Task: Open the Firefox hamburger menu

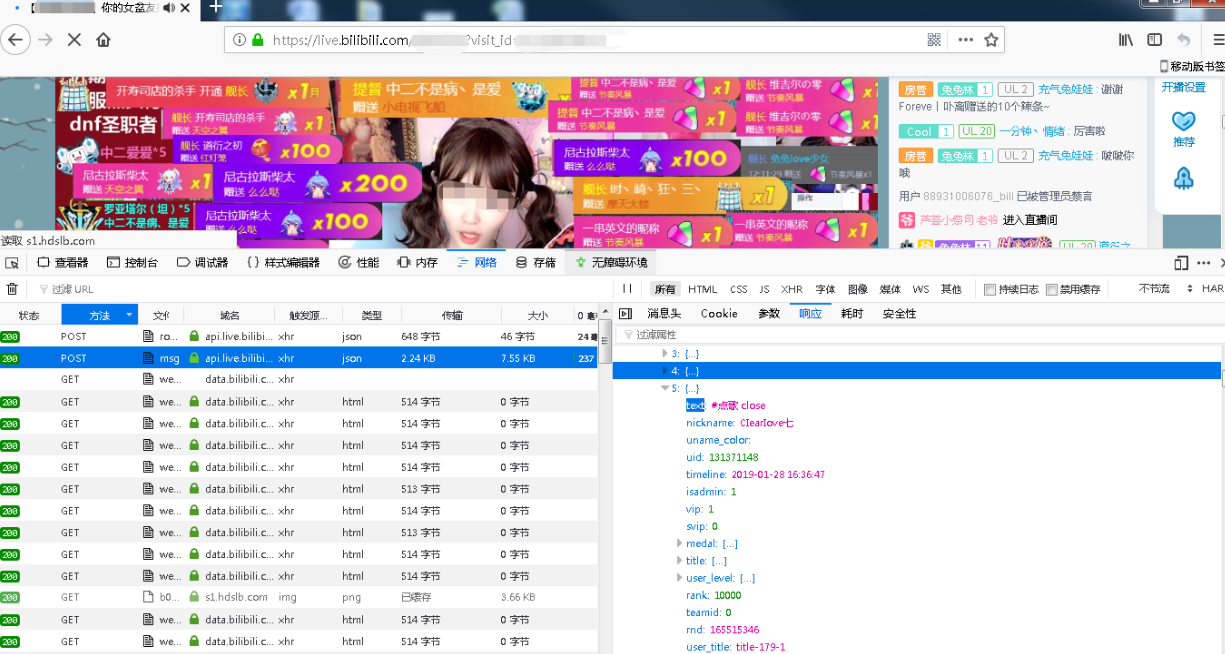Action: 1217,40
